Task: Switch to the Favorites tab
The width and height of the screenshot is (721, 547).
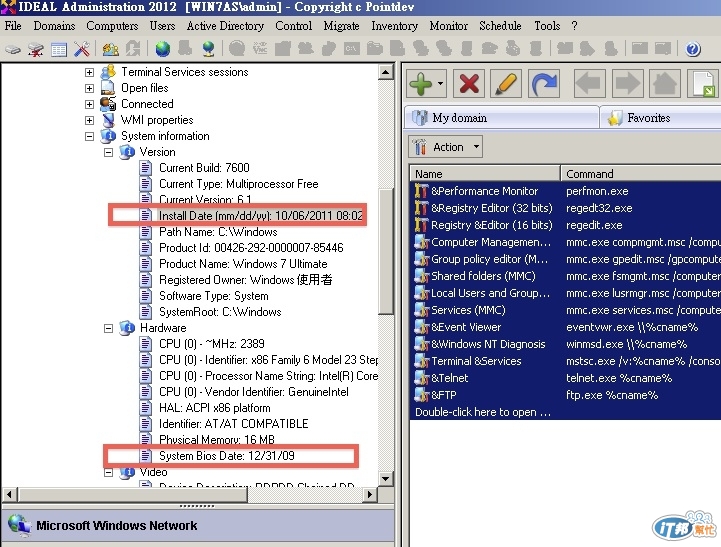Action: 660,118
